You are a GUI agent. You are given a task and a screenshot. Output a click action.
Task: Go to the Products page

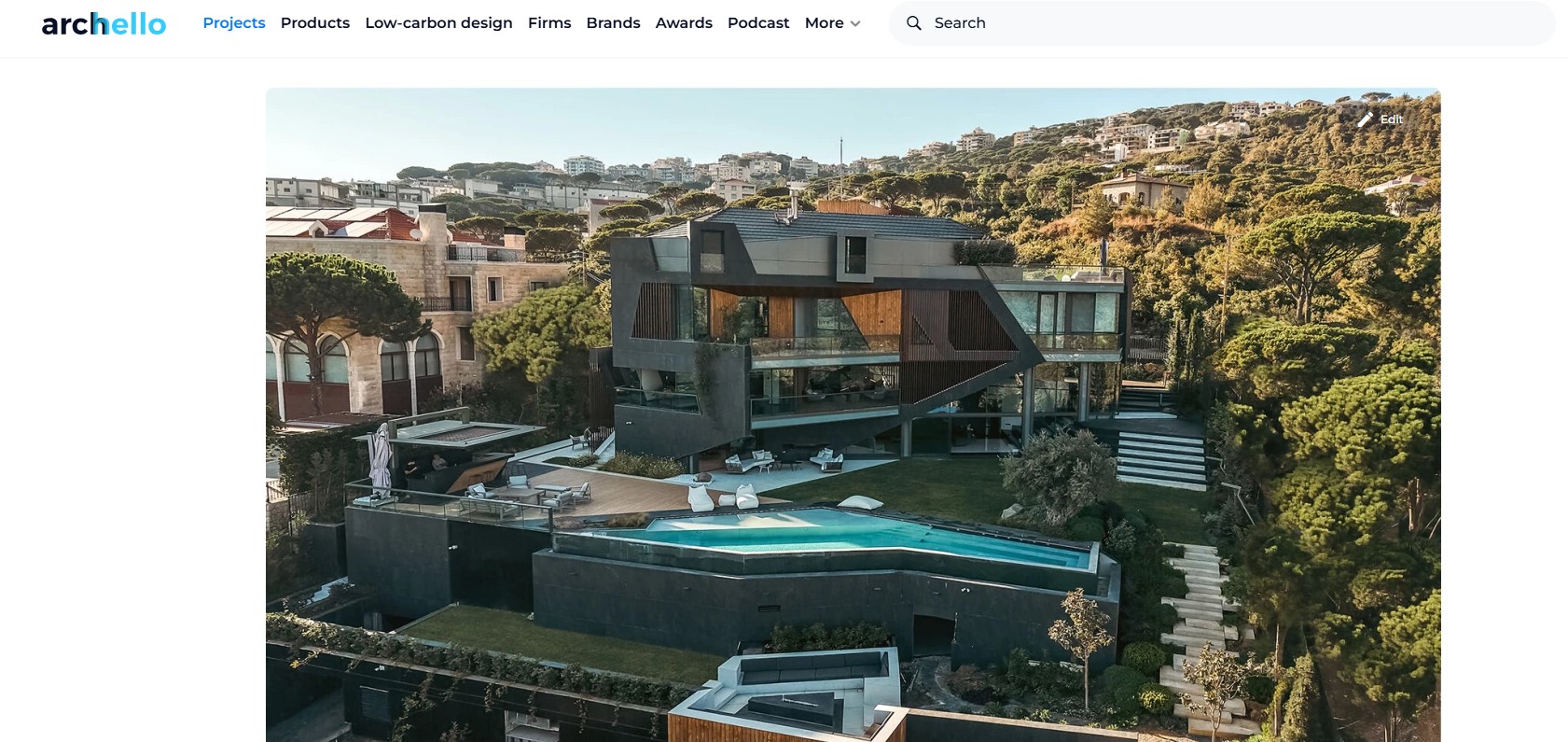coord(315,23)
